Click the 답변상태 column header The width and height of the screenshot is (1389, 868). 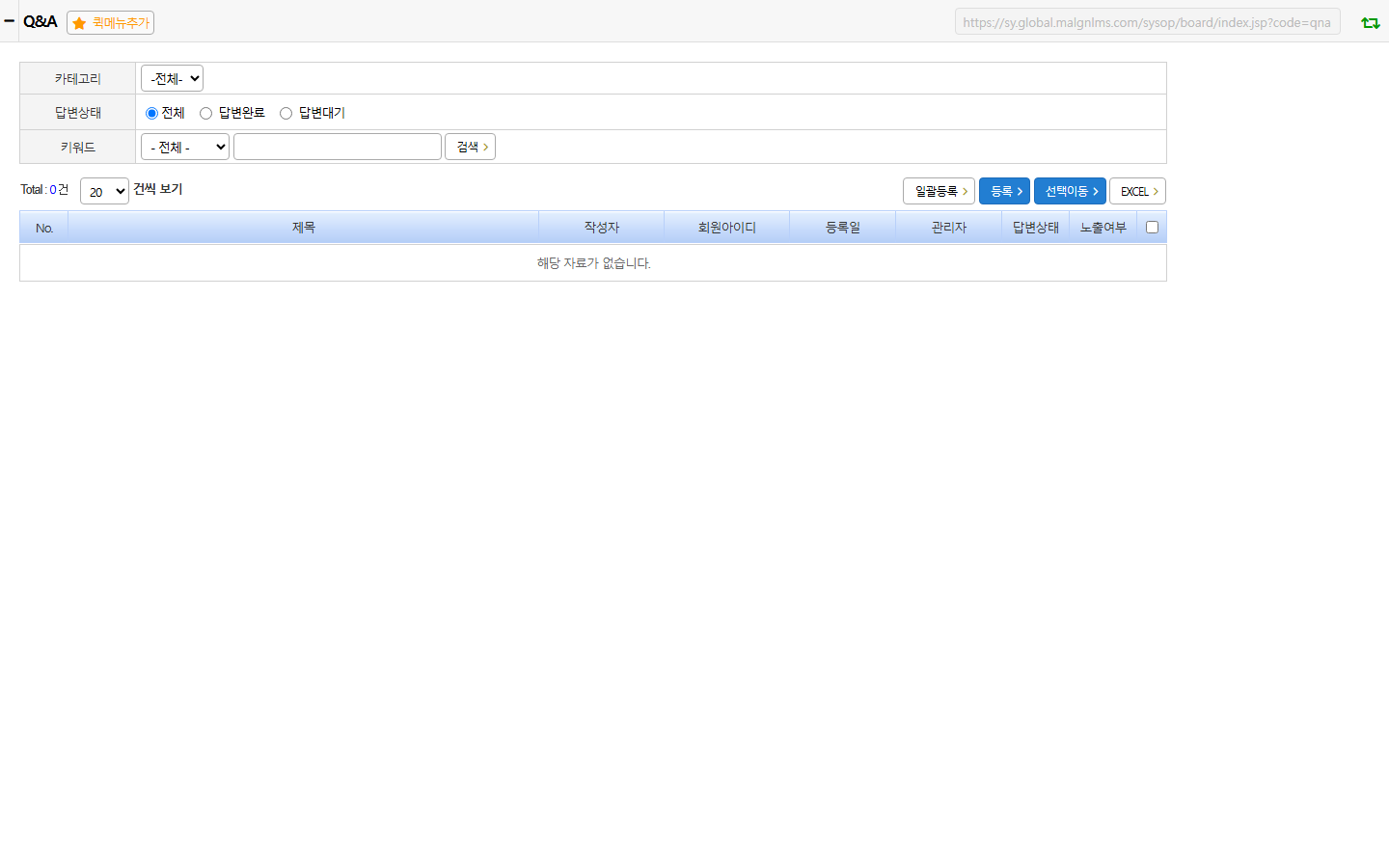coord(1036,227)
